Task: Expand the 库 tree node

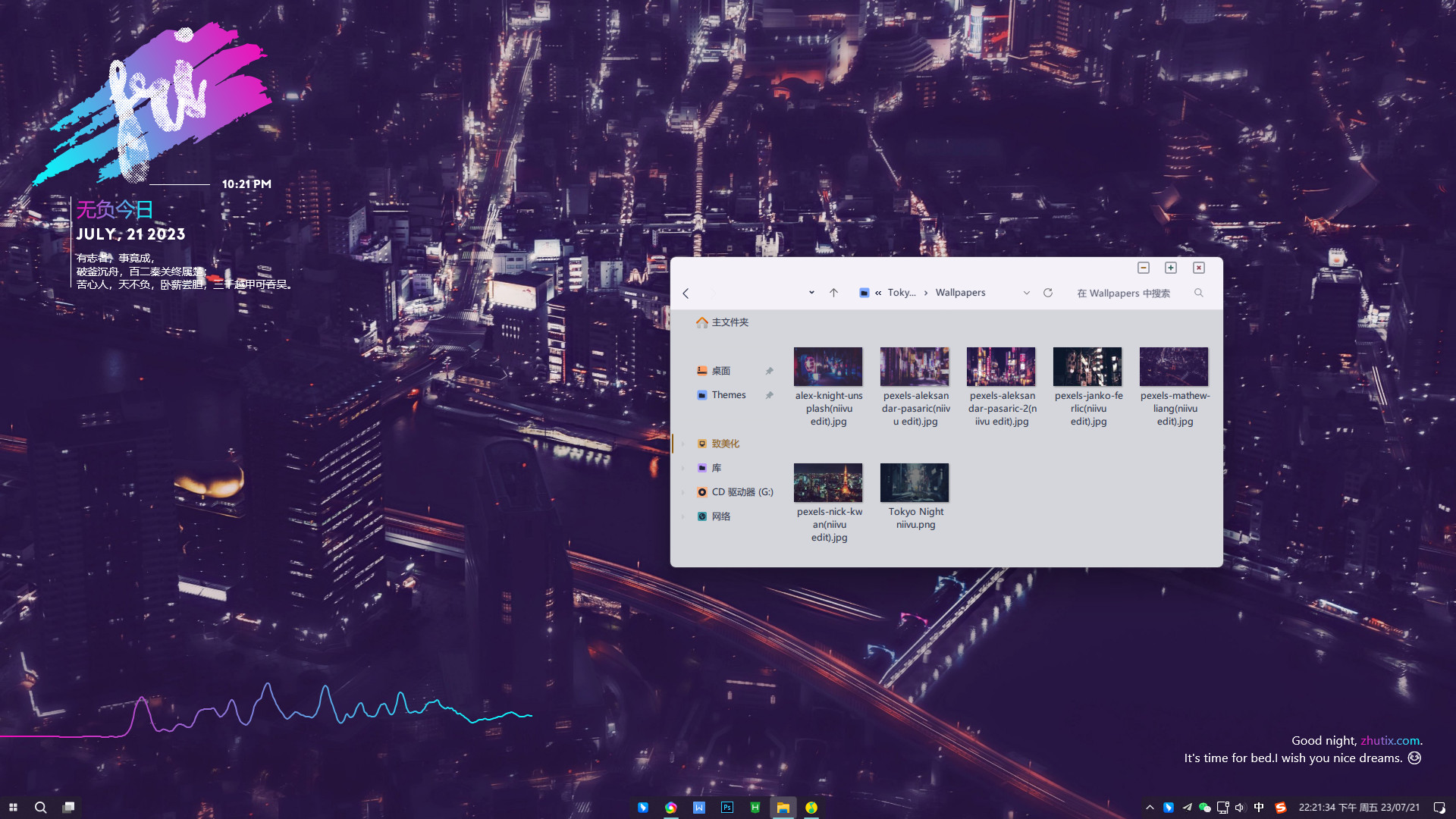Action: coord(682,469)
